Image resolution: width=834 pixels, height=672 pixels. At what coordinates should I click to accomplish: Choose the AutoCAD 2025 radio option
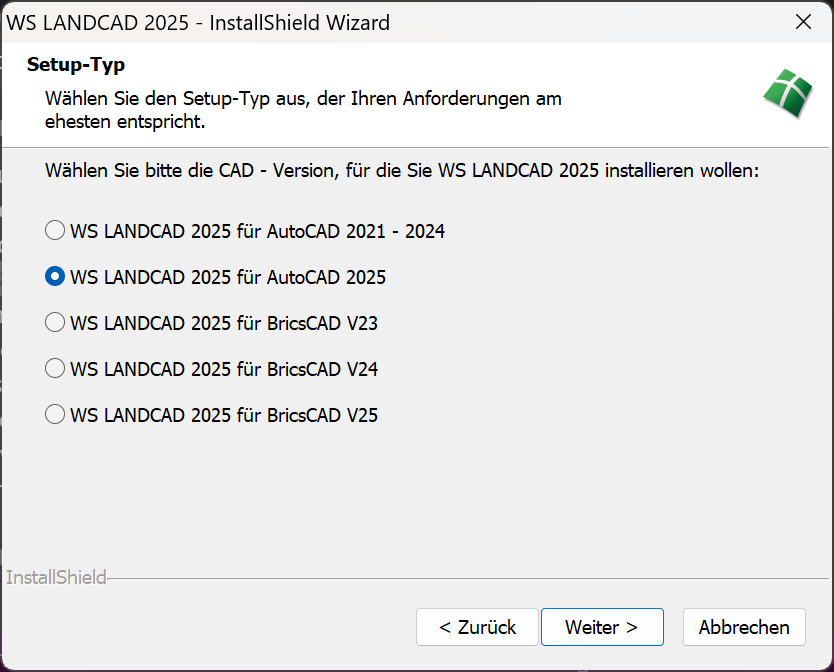55,277
